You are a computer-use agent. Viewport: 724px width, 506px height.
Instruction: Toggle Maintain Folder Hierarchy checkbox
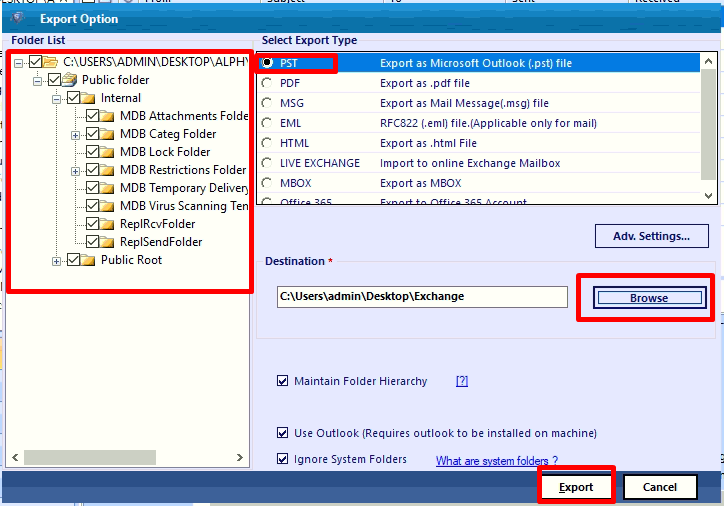tap(283, 381)
